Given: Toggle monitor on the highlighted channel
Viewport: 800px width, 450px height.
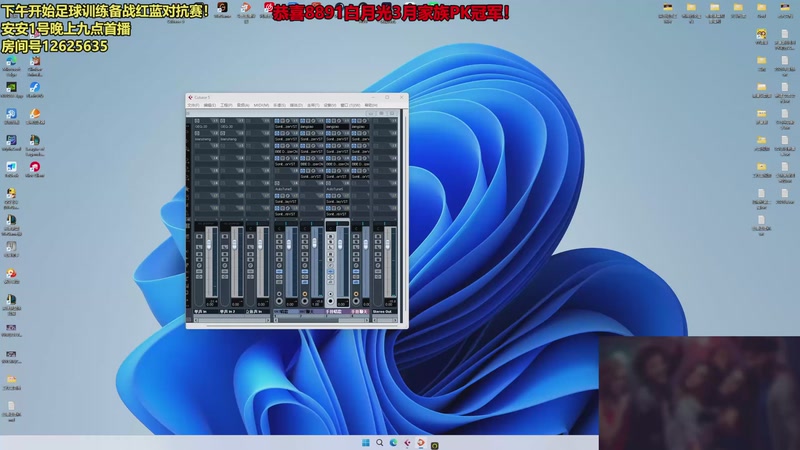Looking at the screenshot, I should (331, 294).
